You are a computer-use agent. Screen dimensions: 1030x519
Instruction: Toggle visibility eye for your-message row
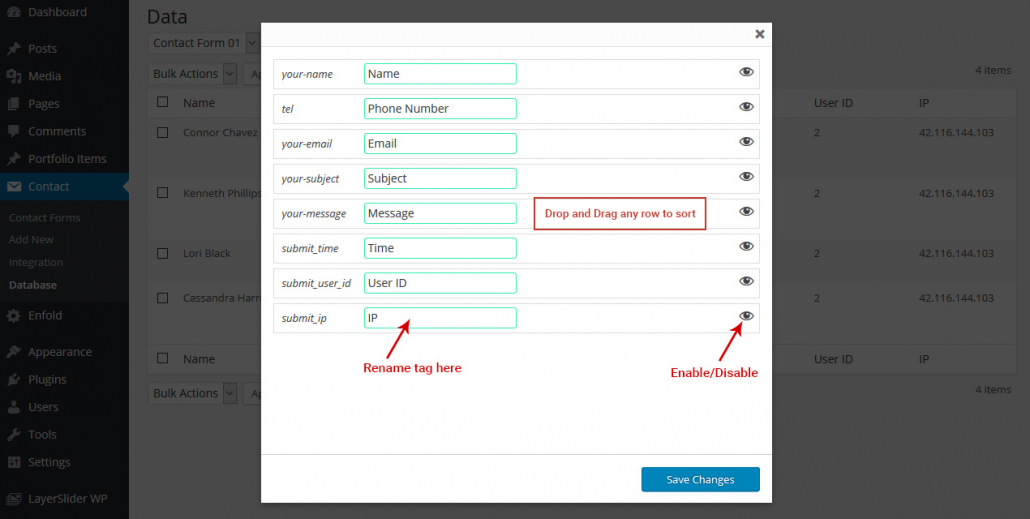[x=746, y=212]
